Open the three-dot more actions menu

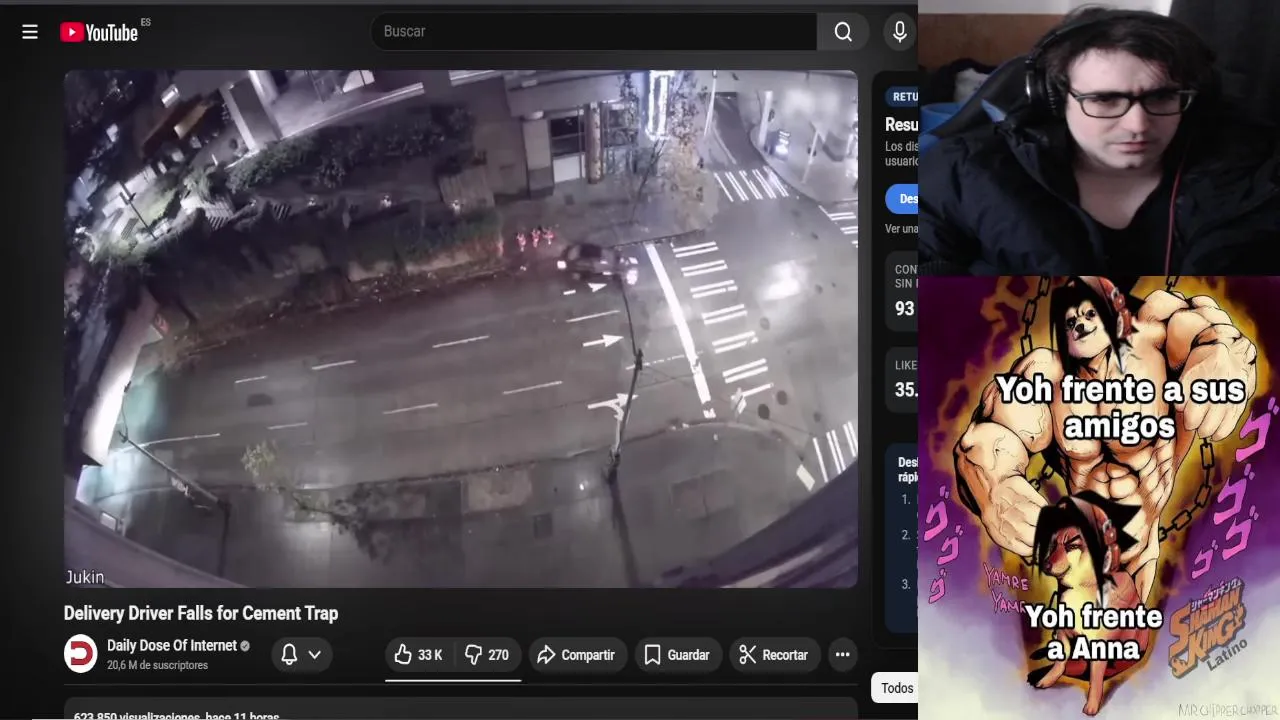(843, 655)
